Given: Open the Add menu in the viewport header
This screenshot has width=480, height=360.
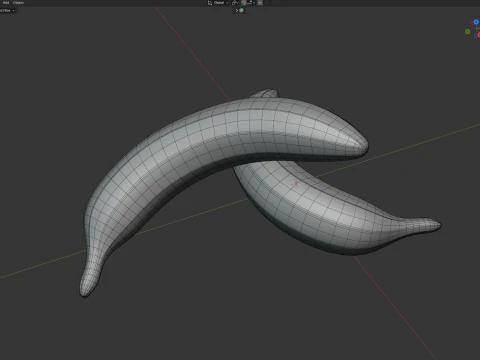Looking at the screenshot, I should pyautogui.click(x=6, y=3).
